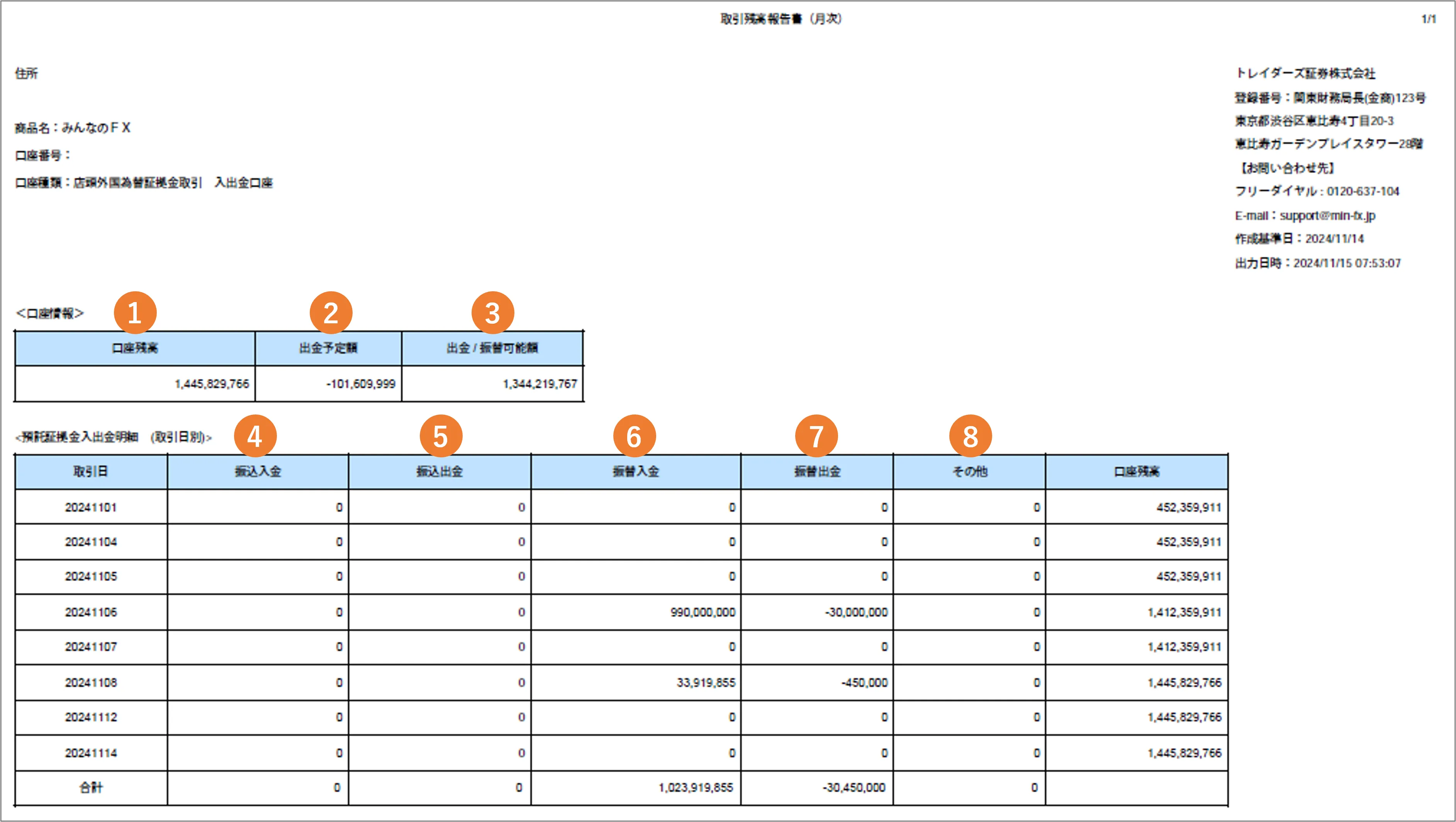Viewport: 1456px width, 822px height.
Task: Click balance 452,359,911 in the 20241104 row
Action: (1189, 542)
